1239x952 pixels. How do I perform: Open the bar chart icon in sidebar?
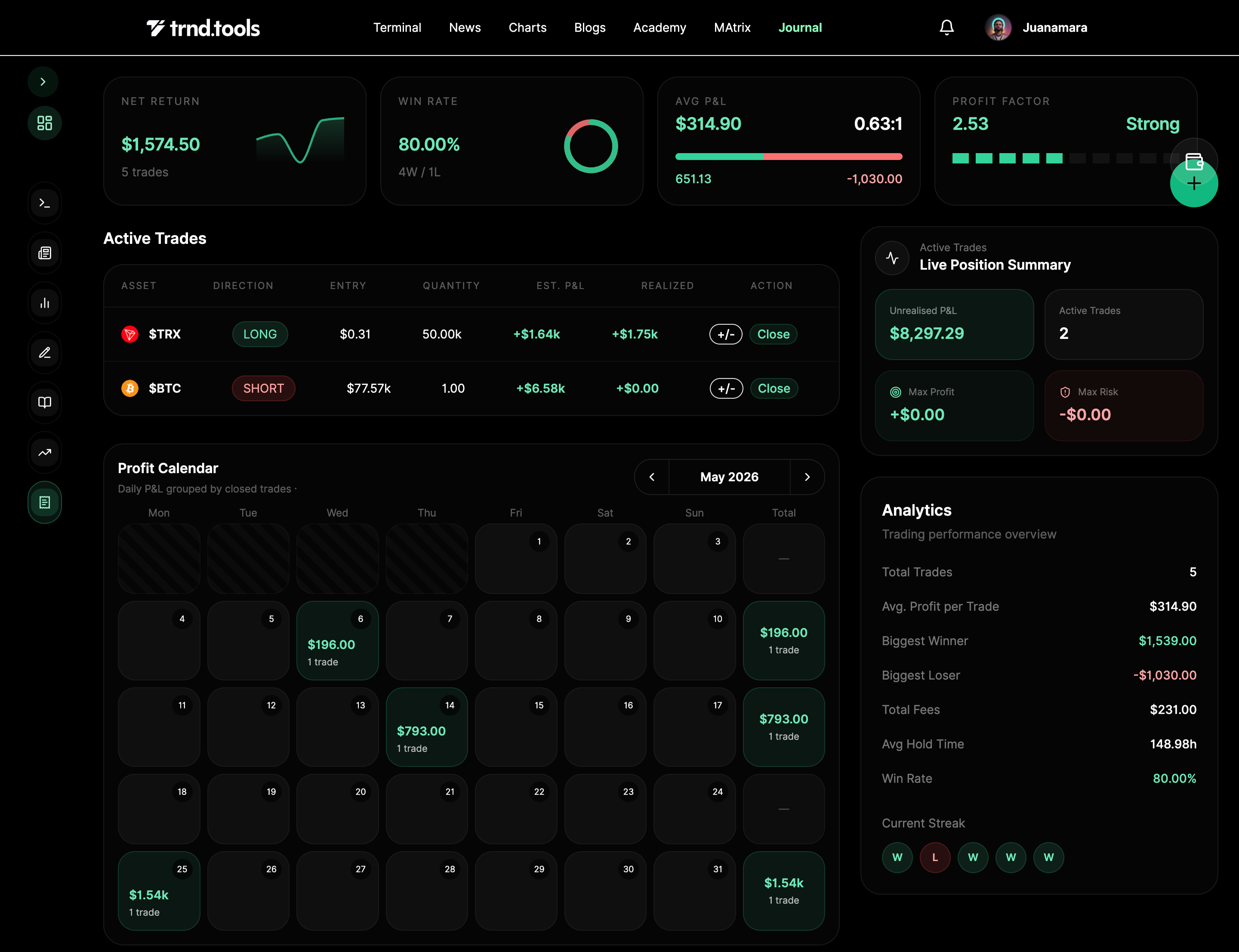coord(44,303)
